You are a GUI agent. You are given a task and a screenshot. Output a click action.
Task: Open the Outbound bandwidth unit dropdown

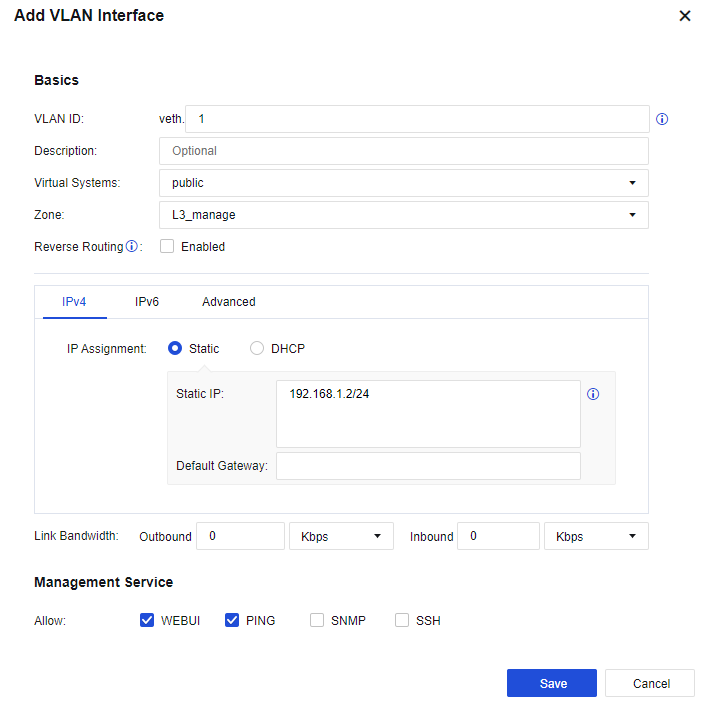340,536
